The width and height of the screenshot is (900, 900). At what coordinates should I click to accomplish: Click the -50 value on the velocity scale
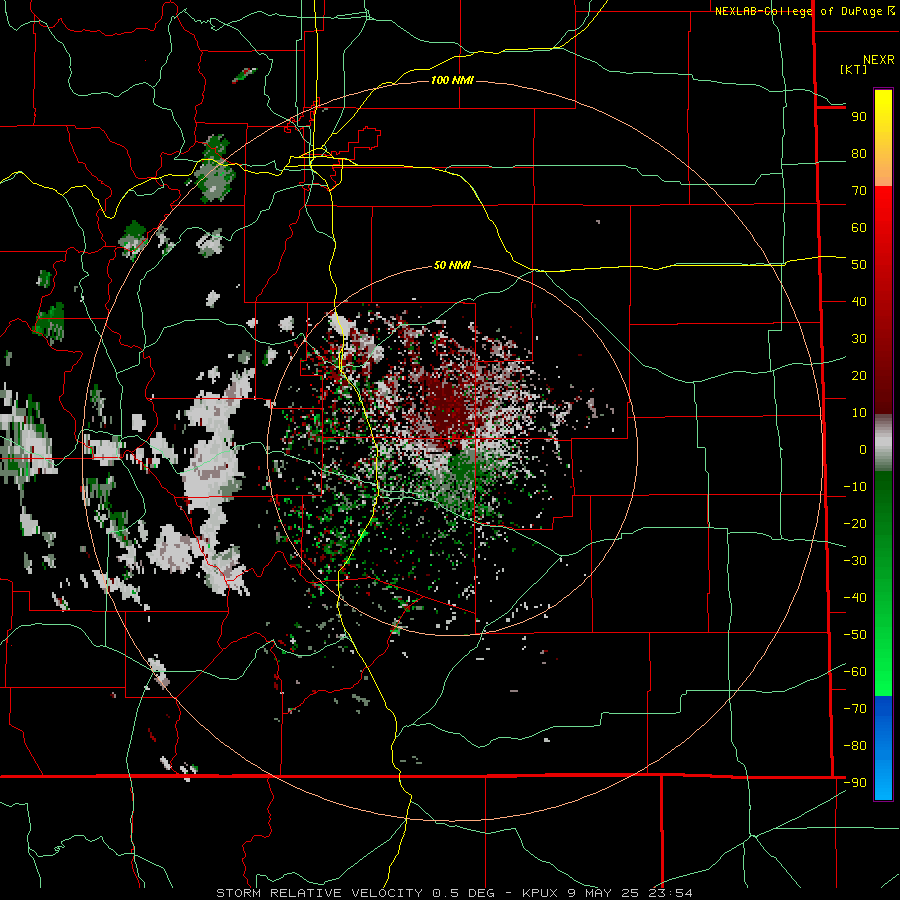[x=855, y=635]
